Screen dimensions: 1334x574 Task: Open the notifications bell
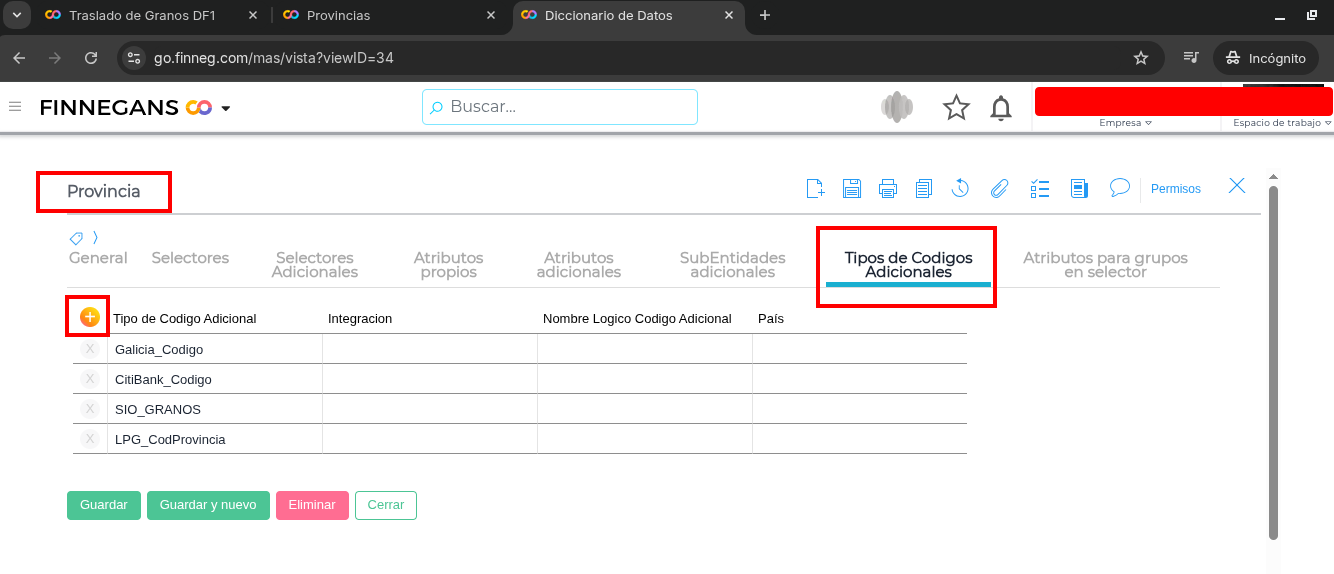point(1000,108)
